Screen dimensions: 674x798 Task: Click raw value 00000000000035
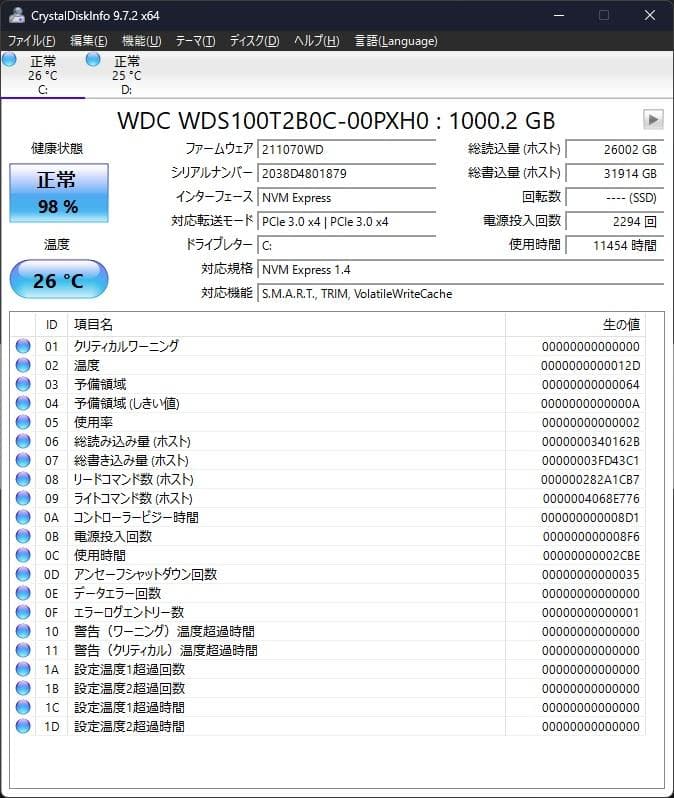point(591,575)
